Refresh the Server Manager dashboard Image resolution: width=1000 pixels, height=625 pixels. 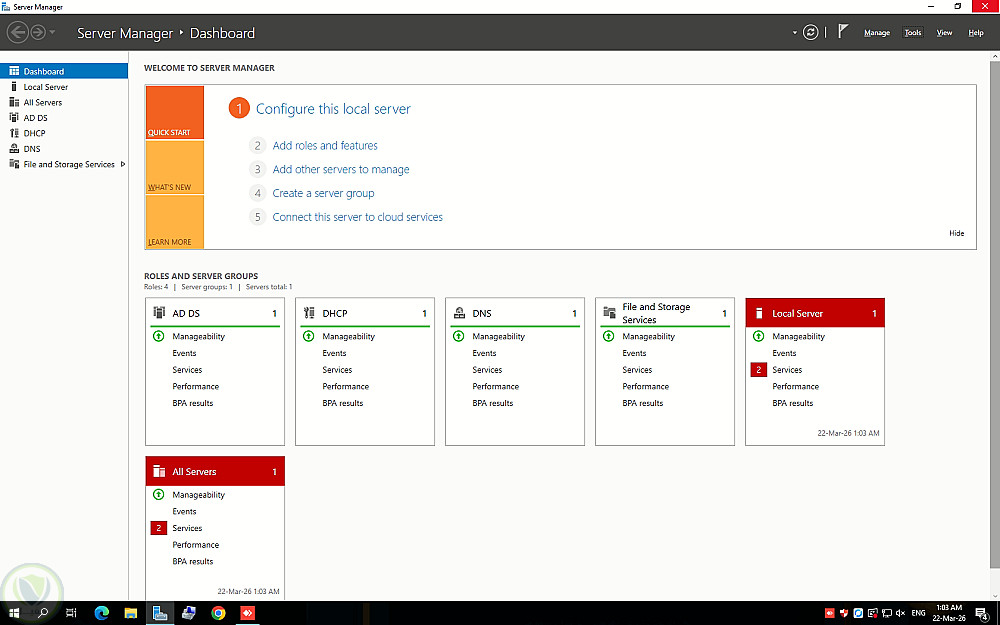[x=811, y=32]
